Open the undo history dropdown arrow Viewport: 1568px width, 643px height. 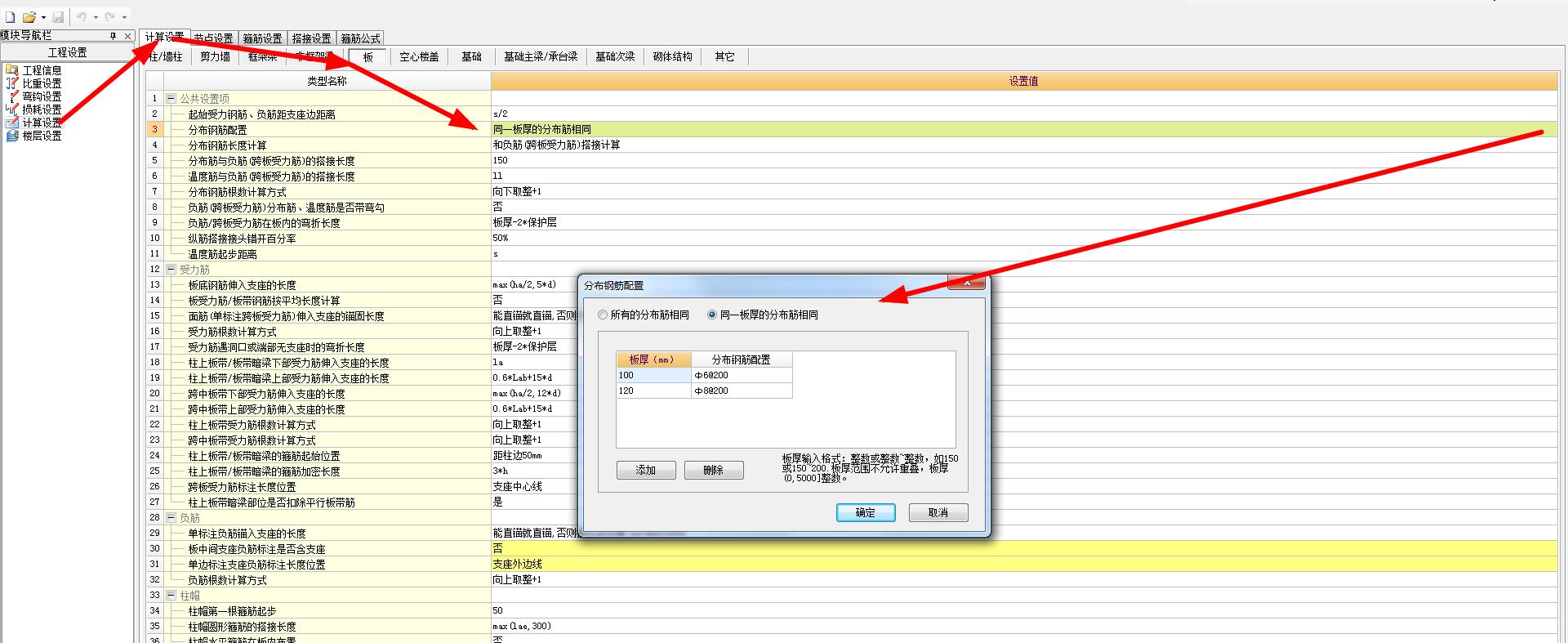[x=96, y=17]
